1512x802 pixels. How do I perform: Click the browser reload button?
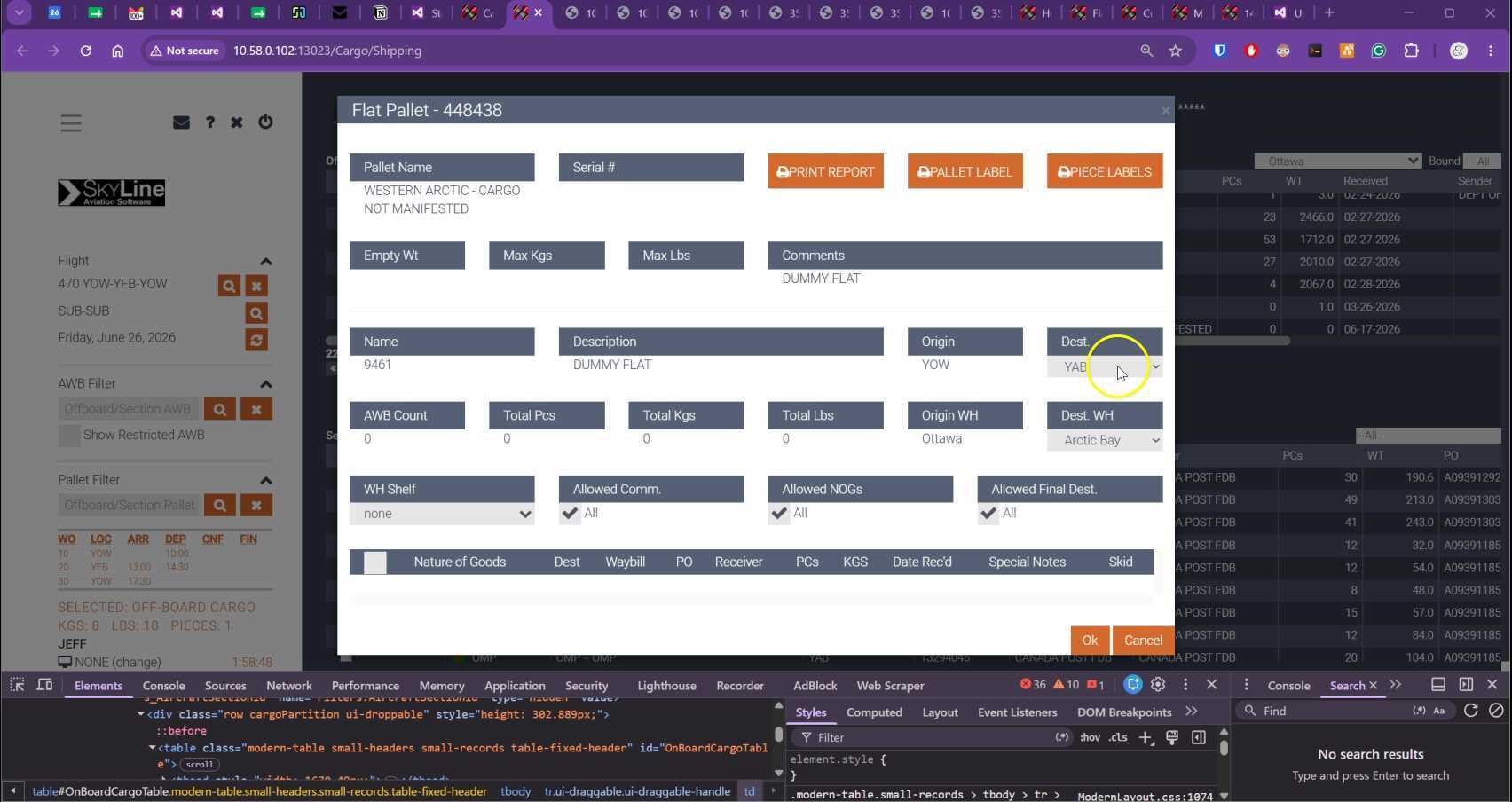coord(86,51)
